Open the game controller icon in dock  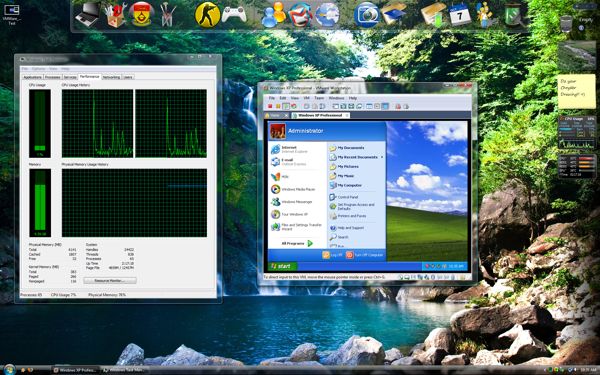coord(234,15)
